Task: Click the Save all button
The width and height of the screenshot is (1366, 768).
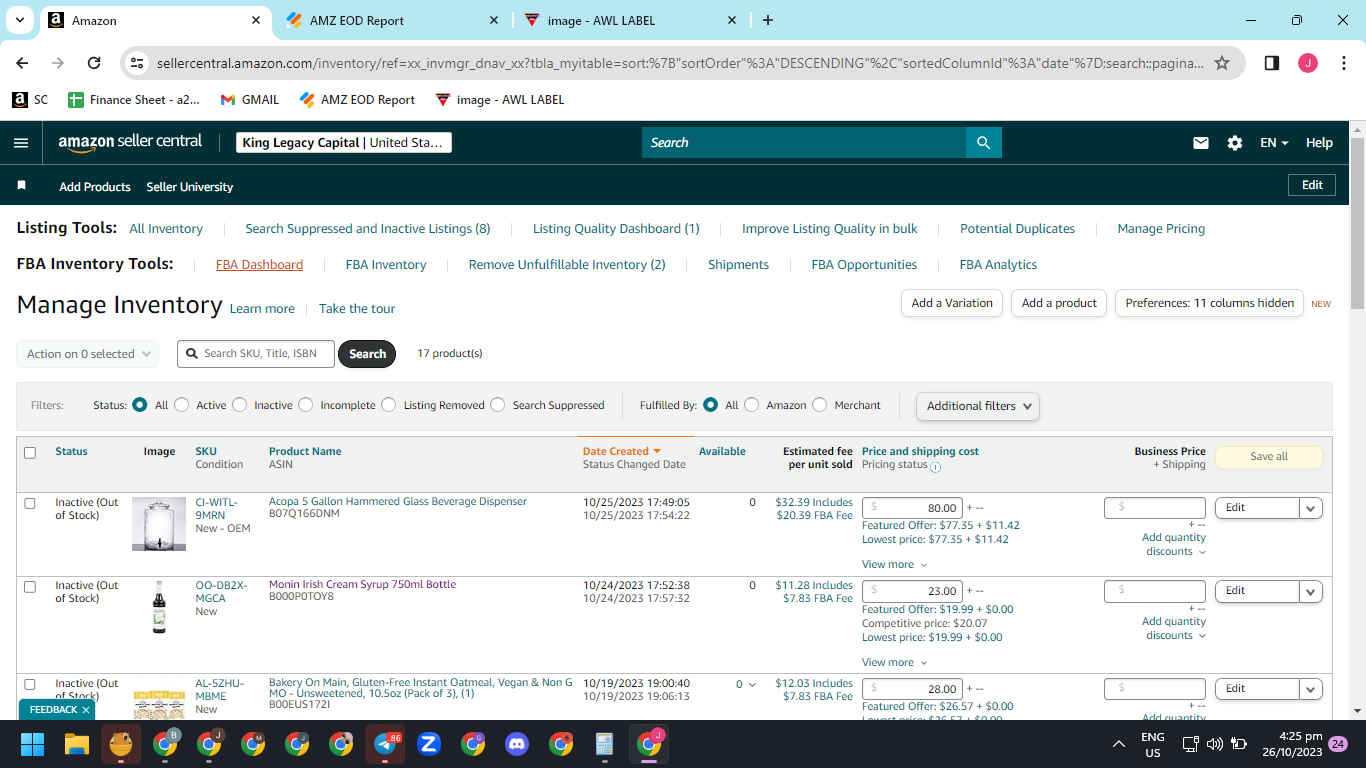Action: pyautogui.click(x=1269, y=456)
